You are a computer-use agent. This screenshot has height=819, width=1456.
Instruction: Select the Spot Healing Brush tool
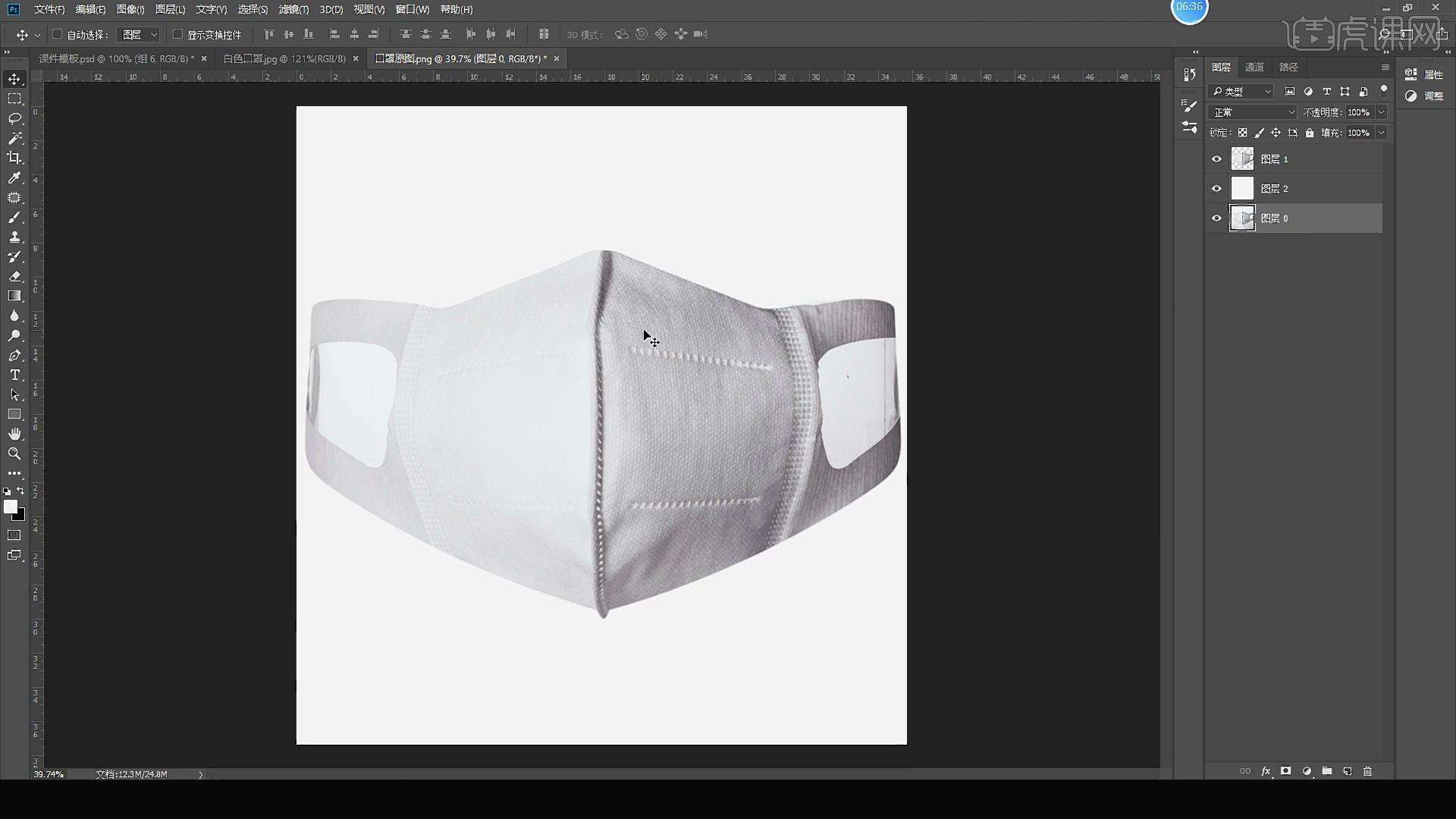click(x=14, y=197)
